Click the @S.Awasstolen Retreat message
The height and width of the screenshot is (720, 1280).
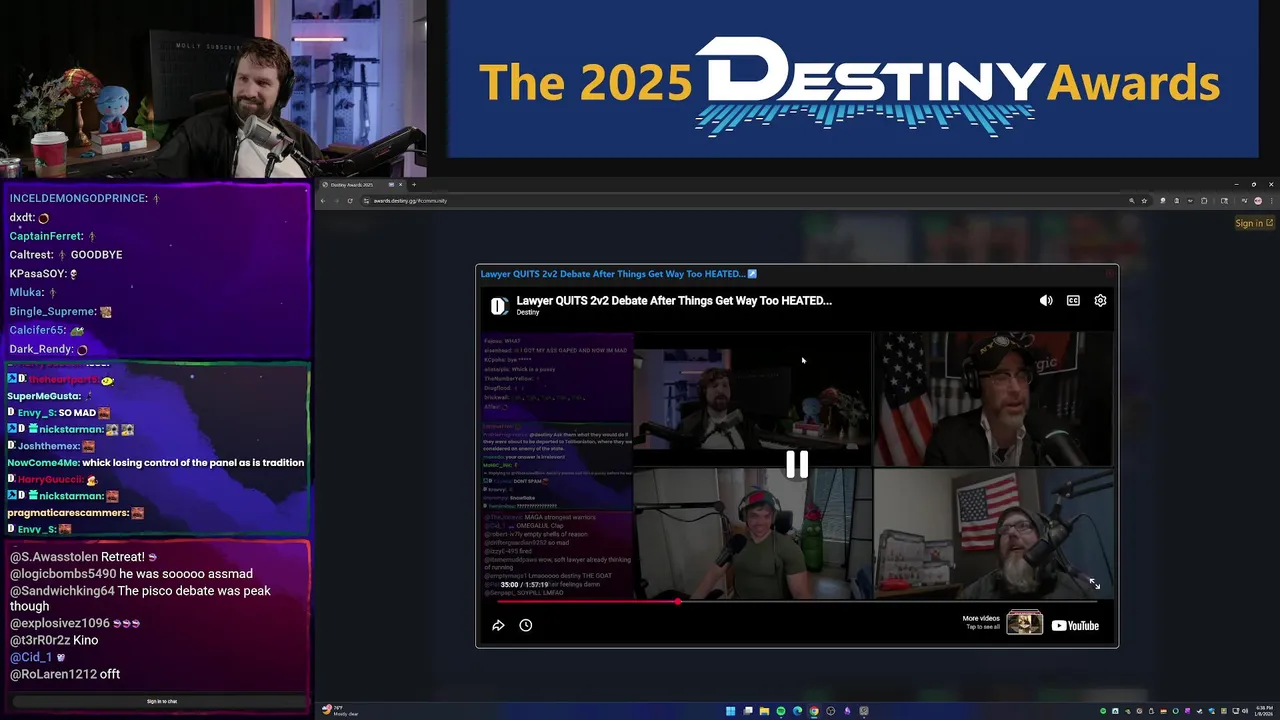tap(83, 557)
